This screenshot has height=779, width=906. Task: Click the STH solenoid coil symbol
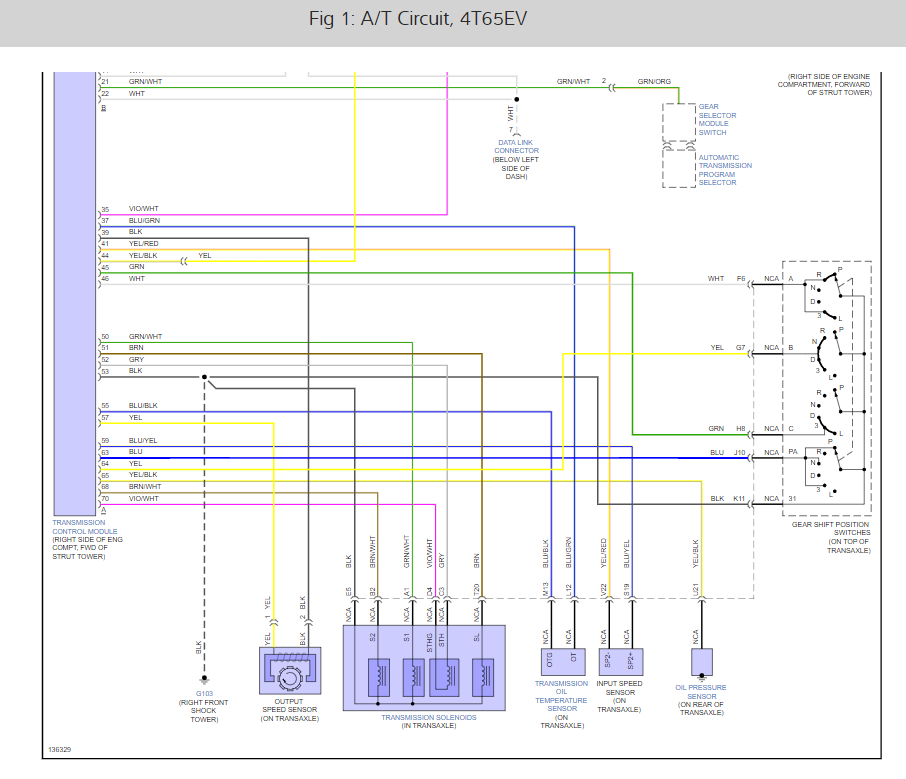pyautogui.click(x=445, y=677)
